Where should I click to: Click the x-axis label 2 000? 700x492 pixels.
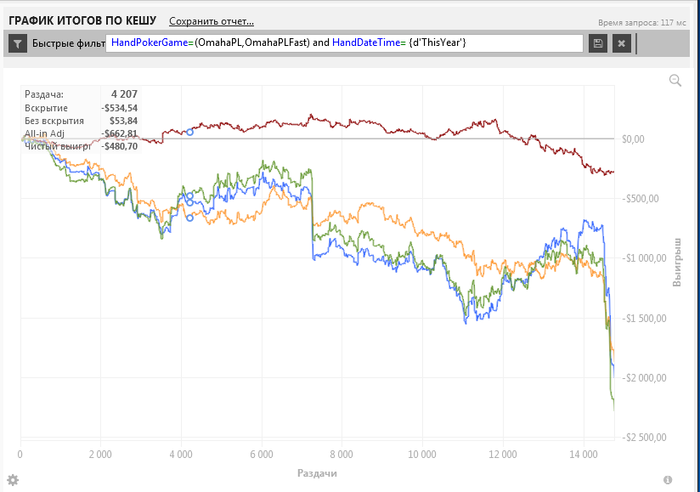tap(100, 454)
